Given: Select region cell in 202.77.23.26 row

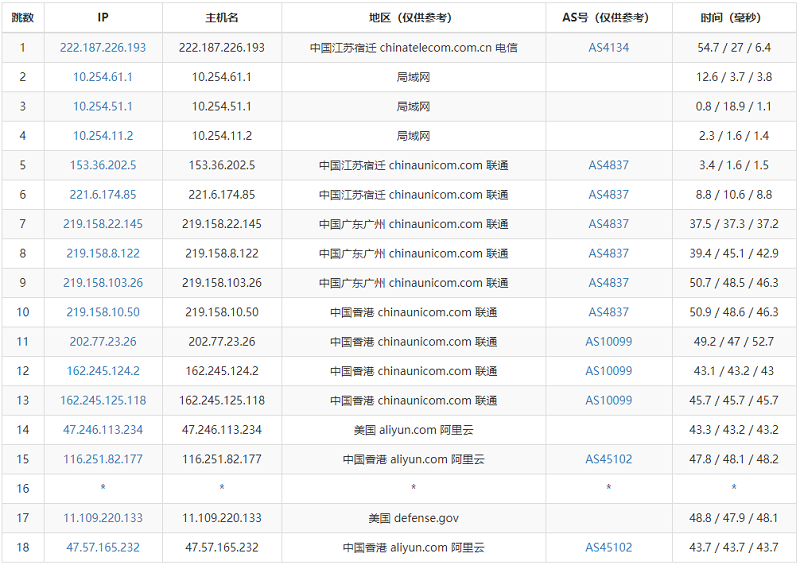Looking at the screenshot, I should [413, 341].
